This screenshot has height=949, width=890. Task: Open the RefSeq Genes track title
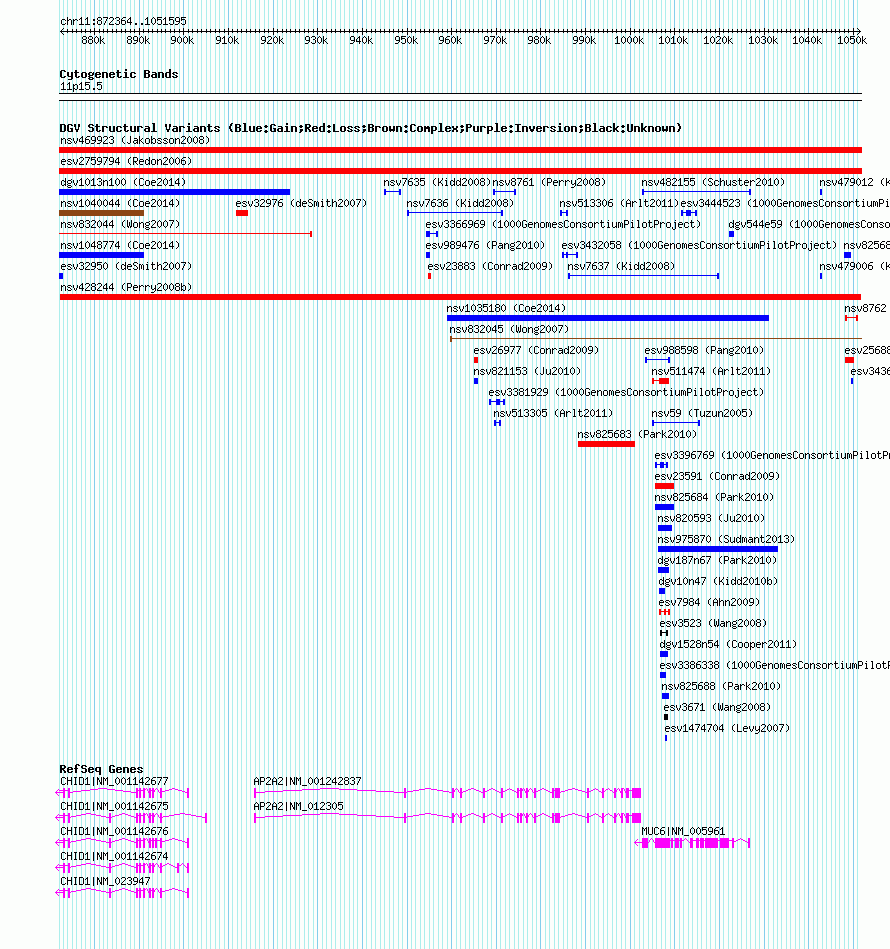101,769
